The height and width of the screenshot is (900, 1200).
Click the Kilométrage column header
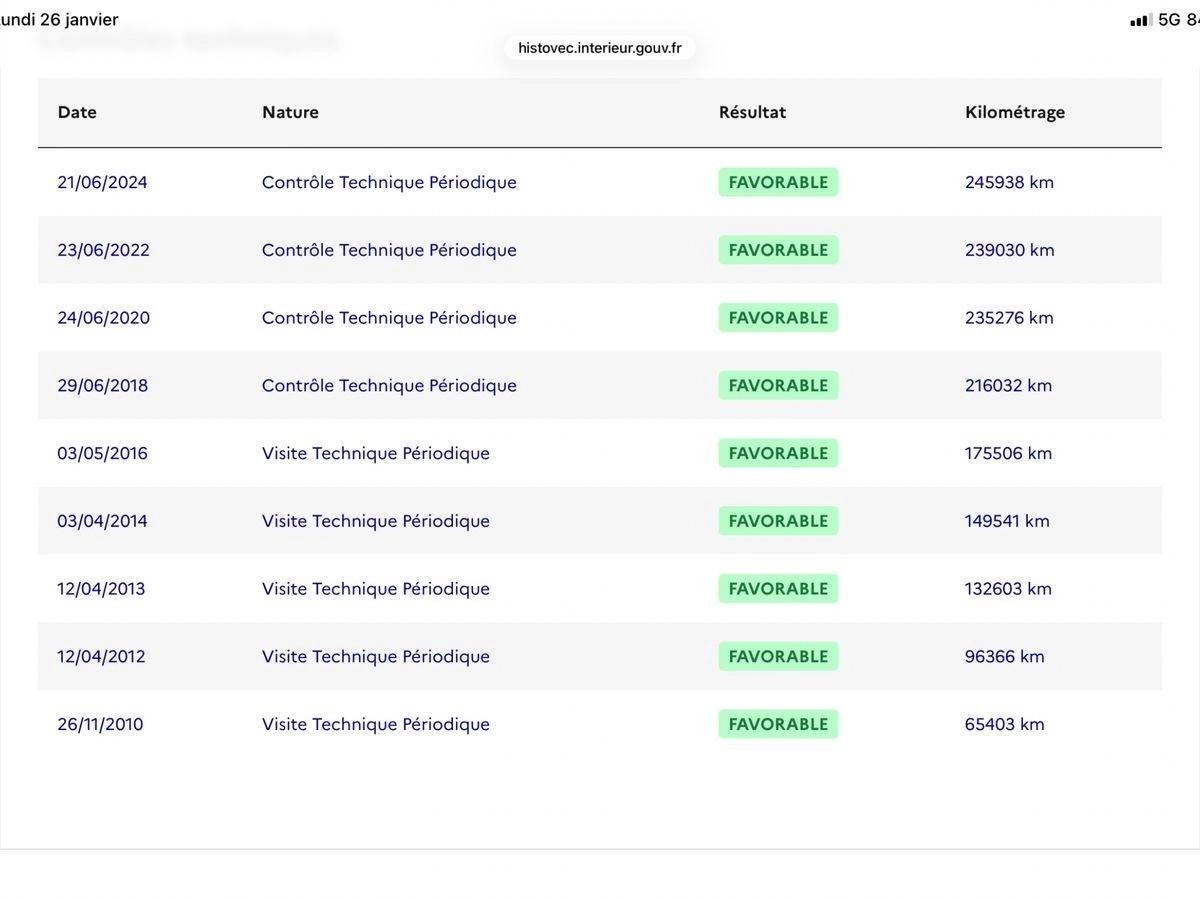[1014, 112]
